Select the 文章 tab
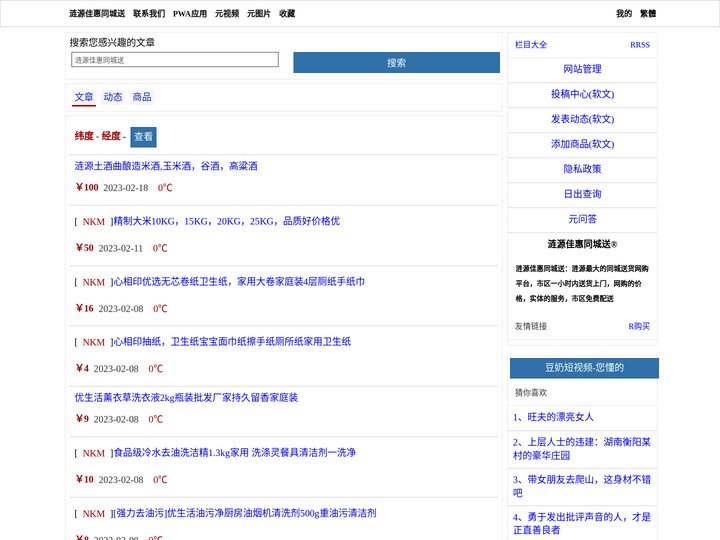This screenshot has width=720, height=540. point(84,97)
